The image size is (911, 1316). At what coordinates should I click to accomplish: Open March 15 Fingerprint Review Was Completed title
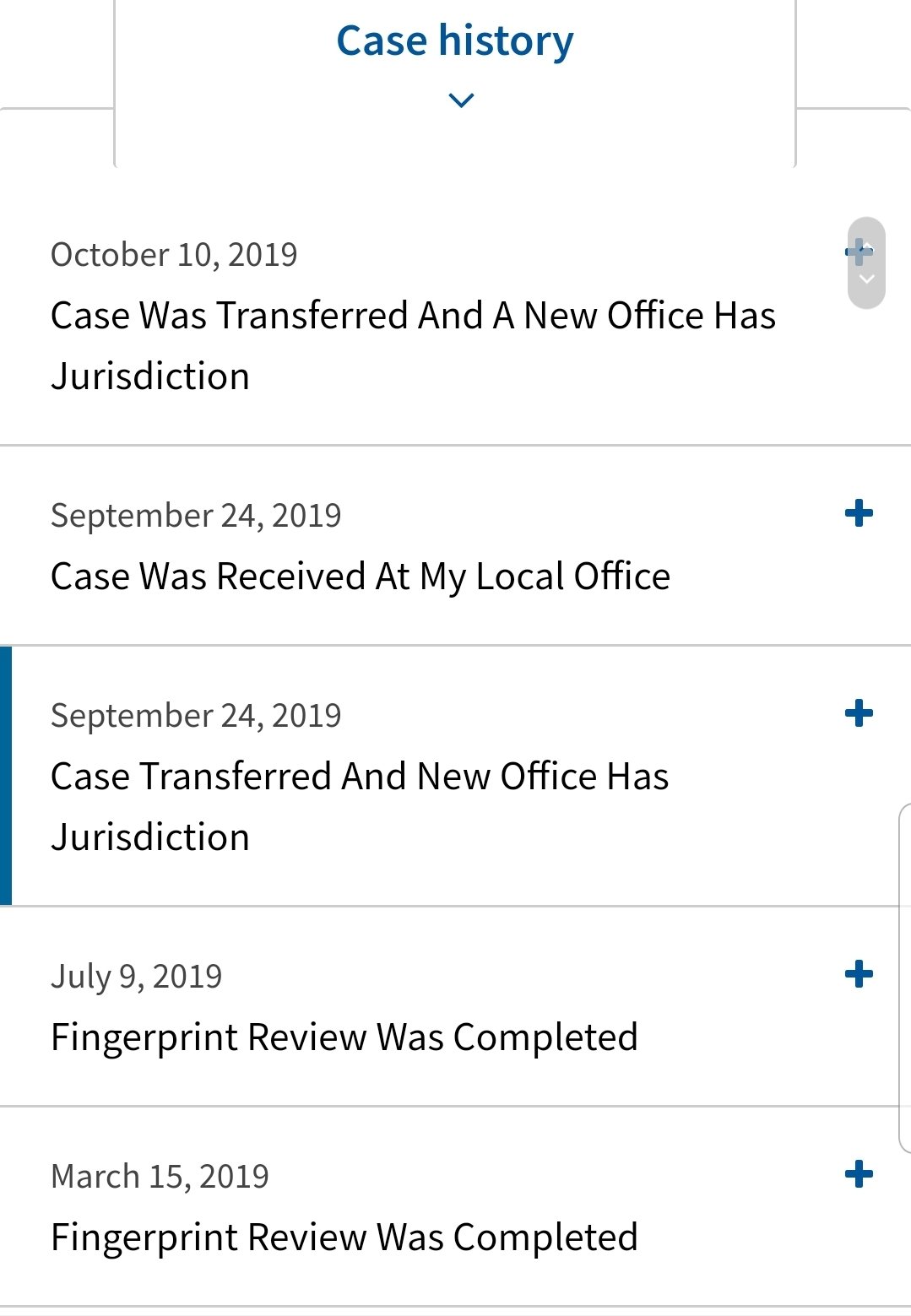[x=344, y=1237]
